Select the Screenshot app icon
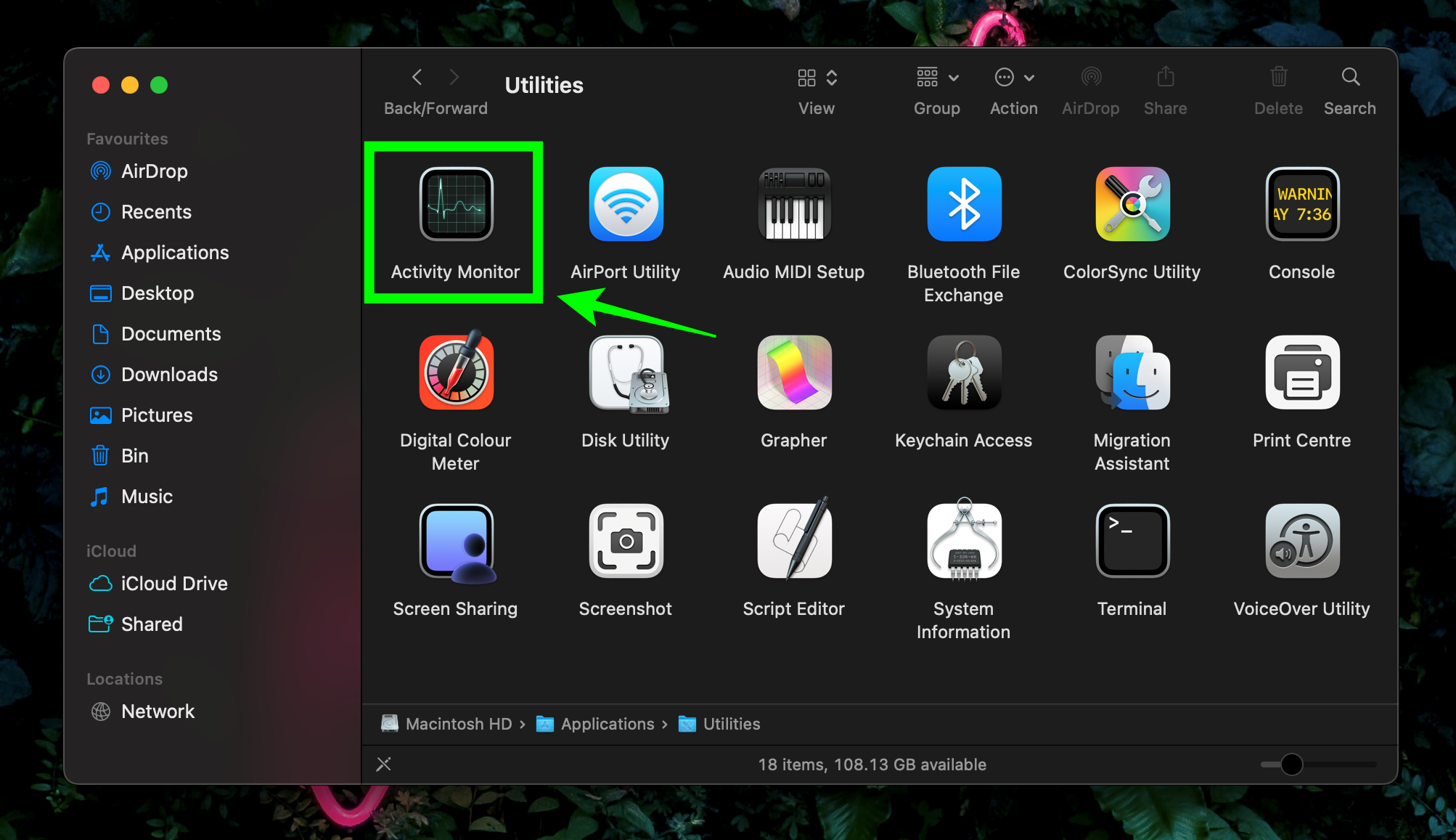This screenshot has width=1456, height=840. [626, 541]
